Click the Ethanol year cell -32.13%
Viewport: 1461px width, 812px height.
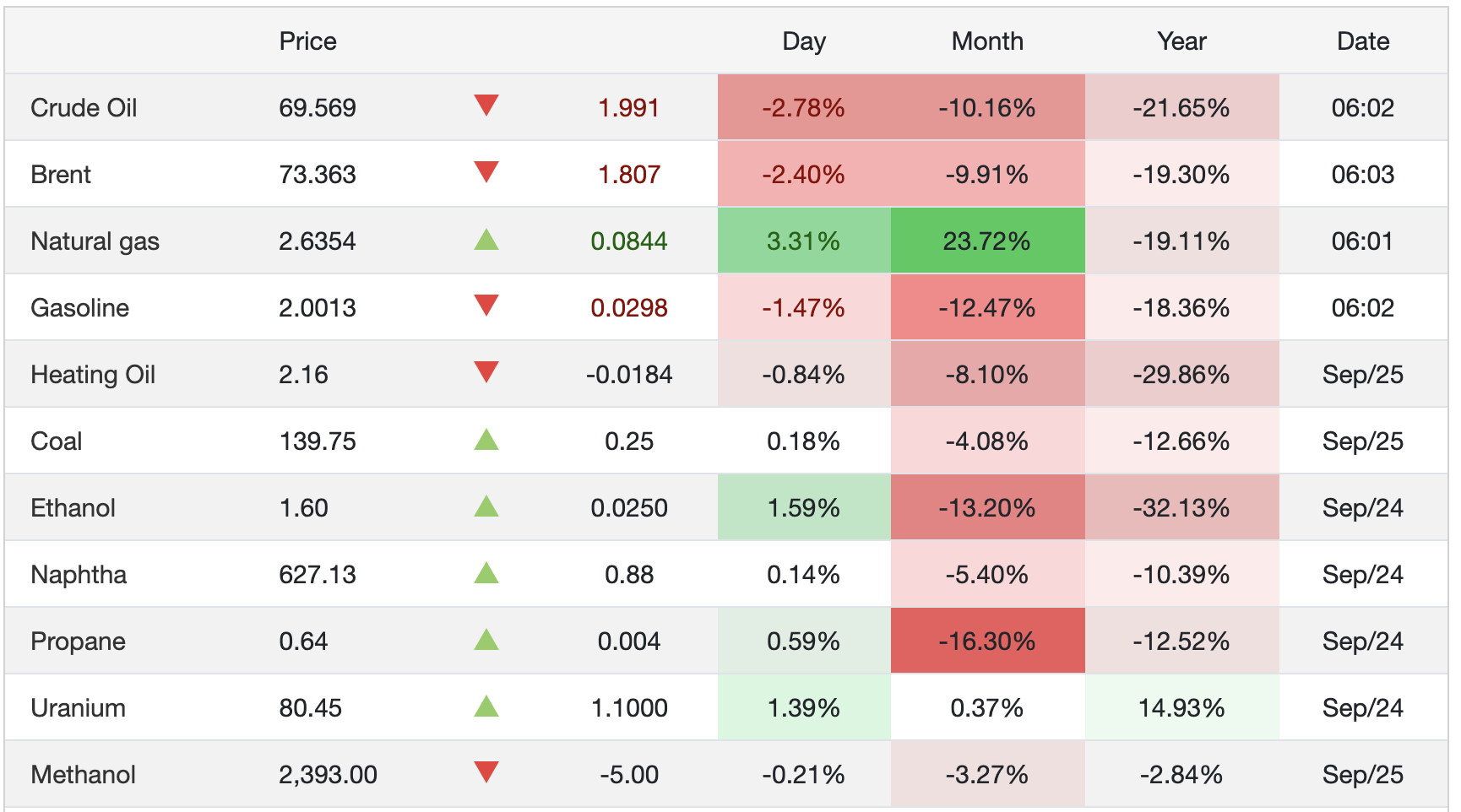(1182, 507)
